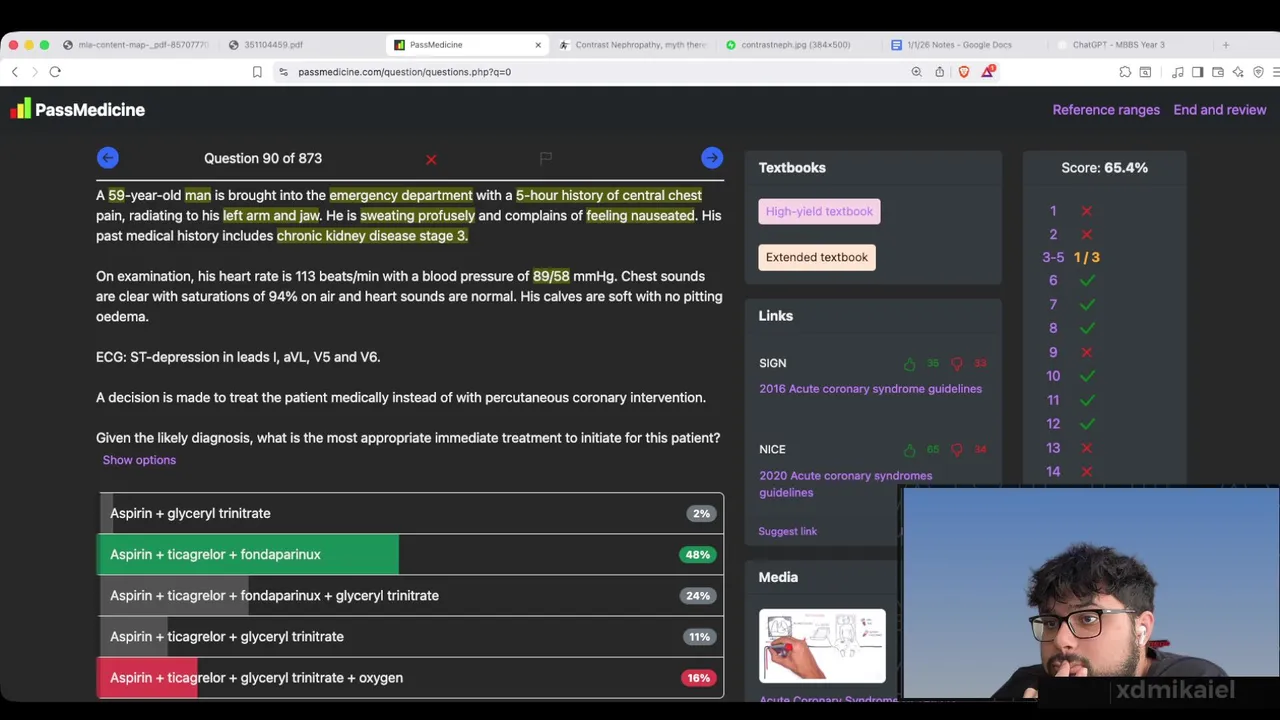Image resolution: width=1280 pixels, height=720 pixels.
Task: Open the browser hamburger menu
Action: coord(1276,72)
